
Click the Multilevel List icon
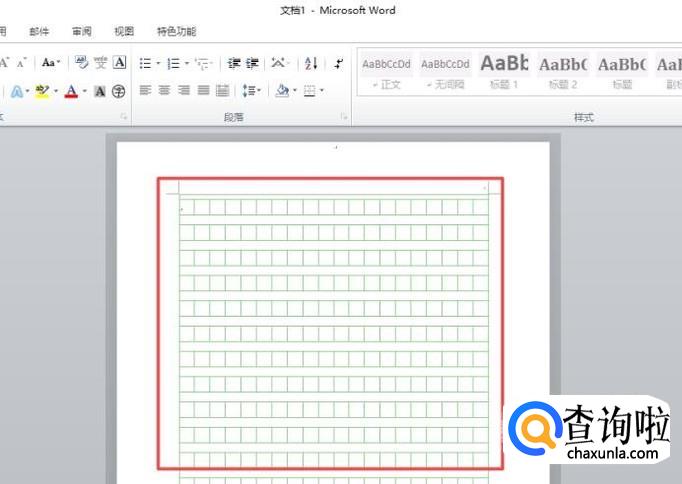(203, 63)
